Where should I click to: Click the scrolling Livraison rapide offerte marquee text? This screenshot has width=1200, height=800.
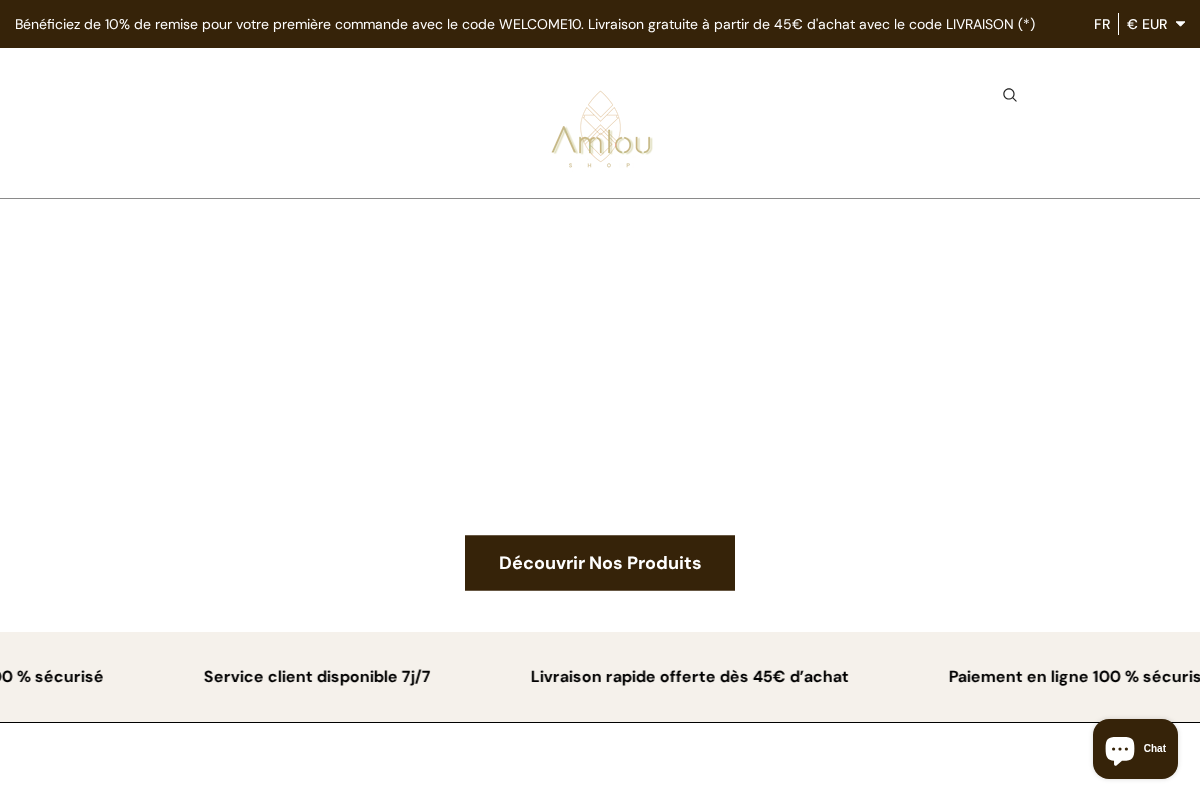tap(689, 677)
